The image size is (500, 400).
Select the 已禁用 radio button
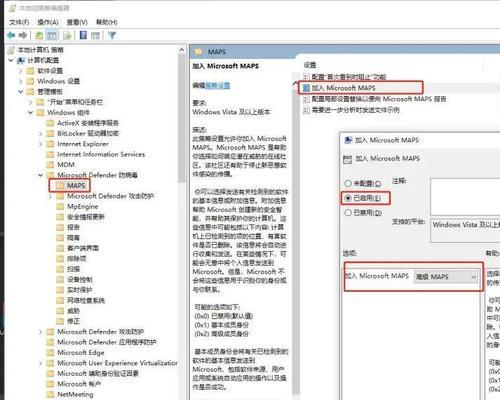point(348,212)
